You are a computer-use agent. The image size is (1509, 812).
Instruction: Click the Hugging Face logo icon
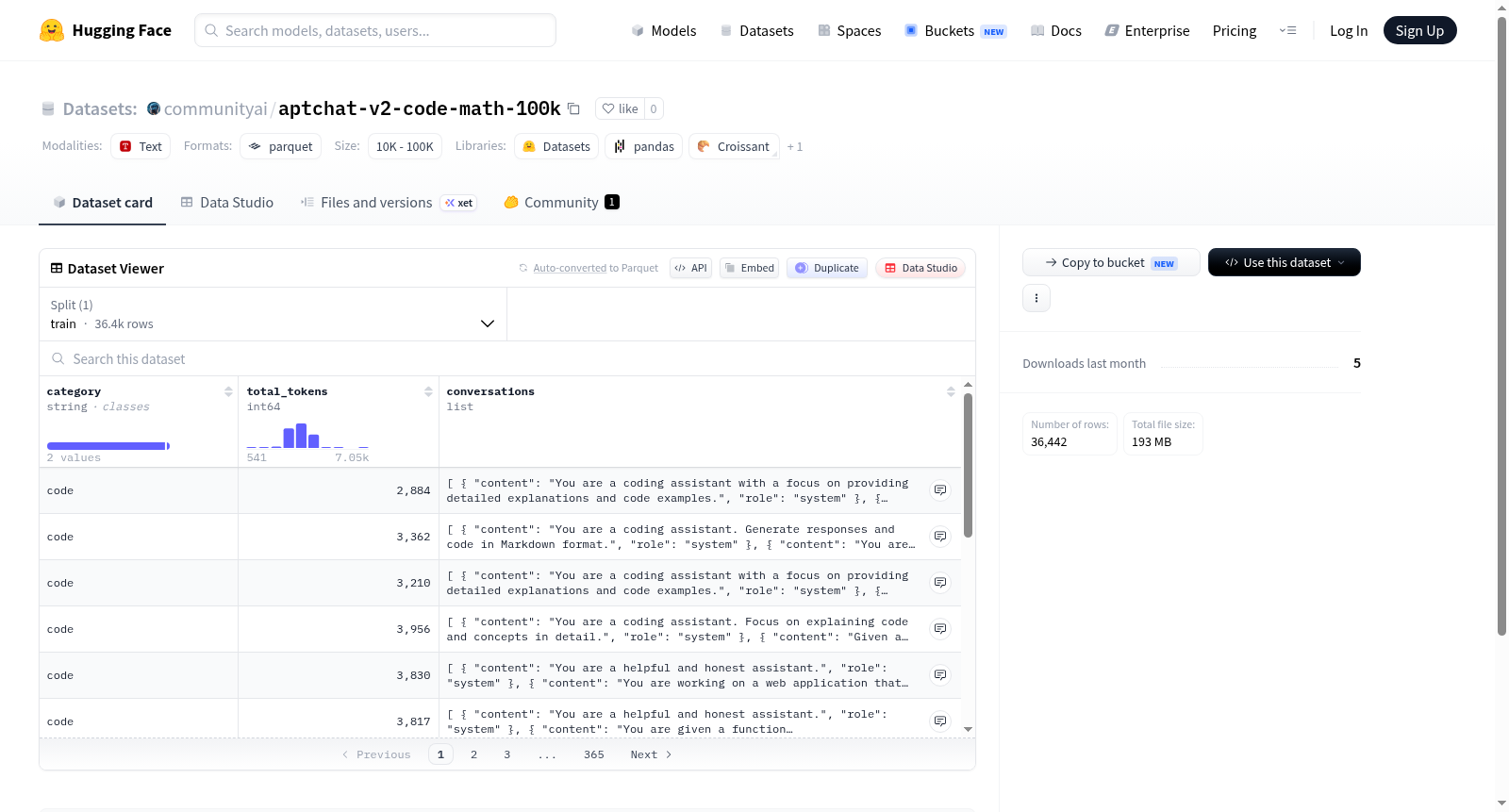52,30
